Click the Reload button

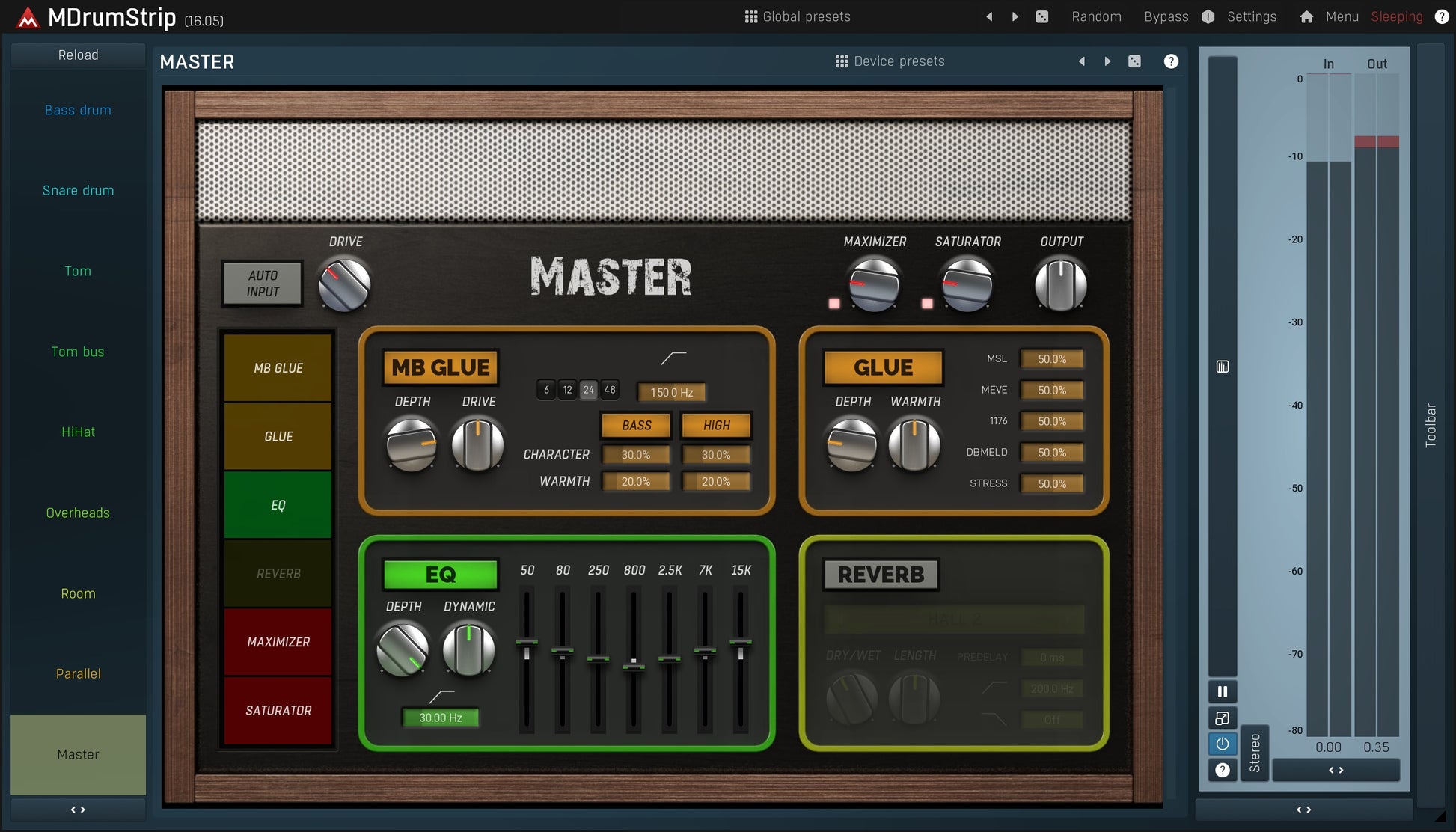(x=78, y=55)
